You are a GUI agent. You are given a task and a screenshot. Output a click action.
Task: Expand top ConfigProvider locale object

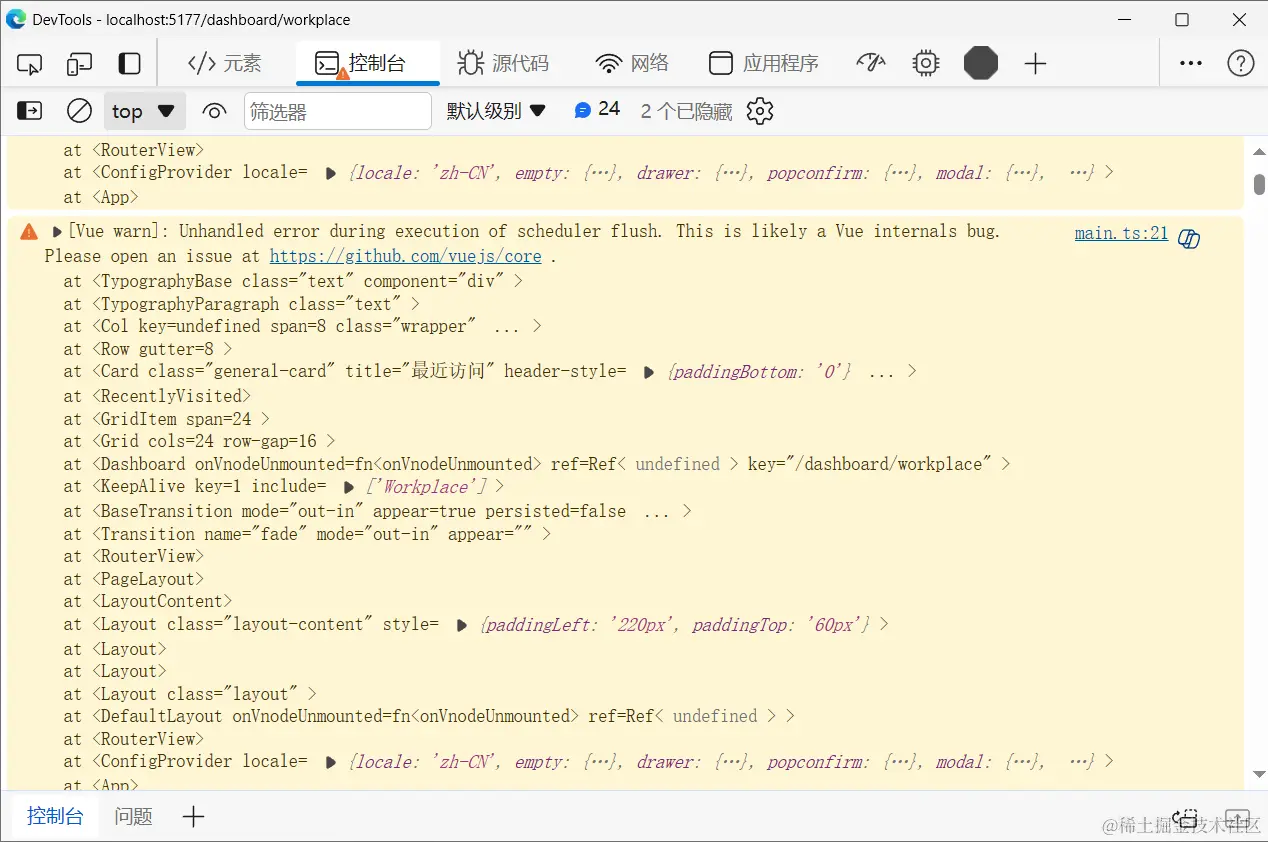[331, 173]
